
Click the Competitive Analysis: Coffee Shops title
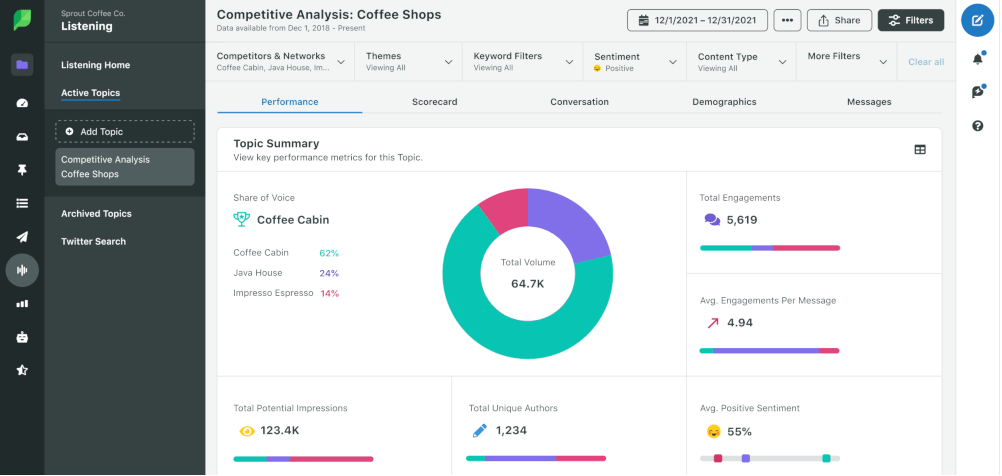click(x=329, y=14)
